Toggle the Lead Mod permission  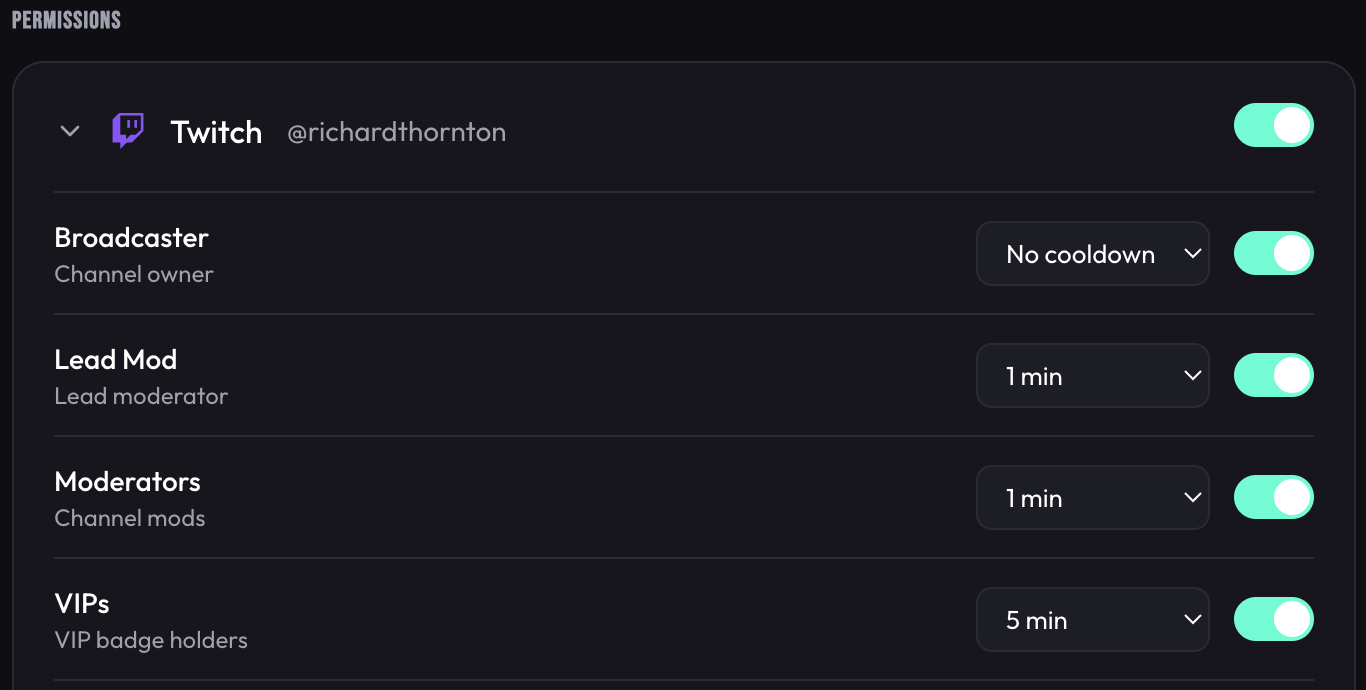pyautogui.click(x=1273, y=376)
